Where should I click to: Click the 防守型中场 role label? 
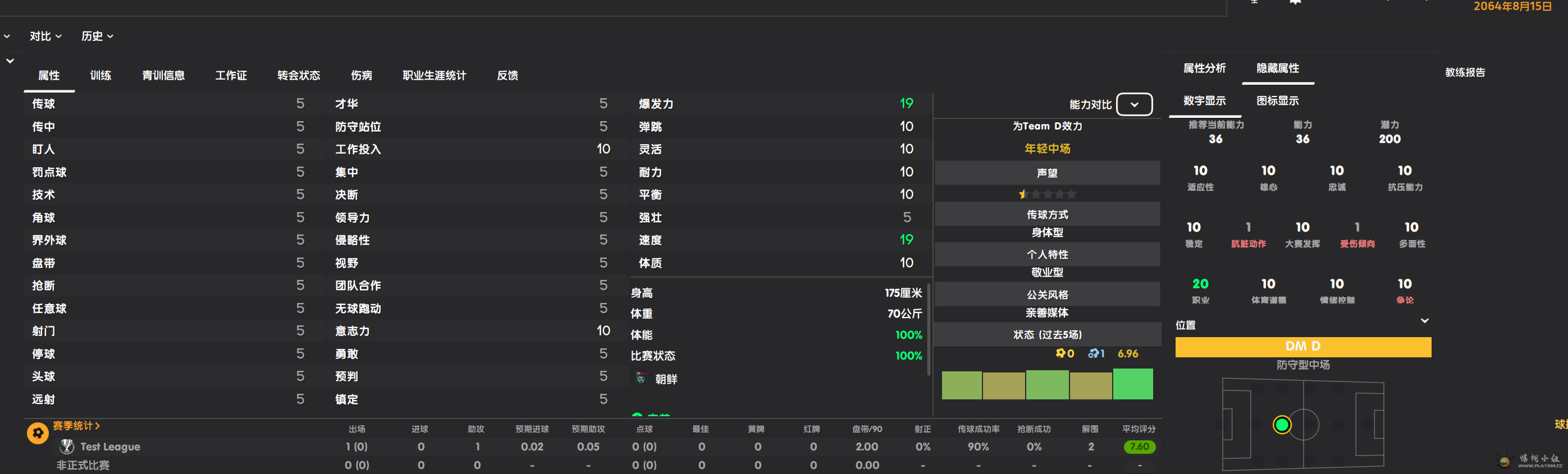pos(1302,365)
